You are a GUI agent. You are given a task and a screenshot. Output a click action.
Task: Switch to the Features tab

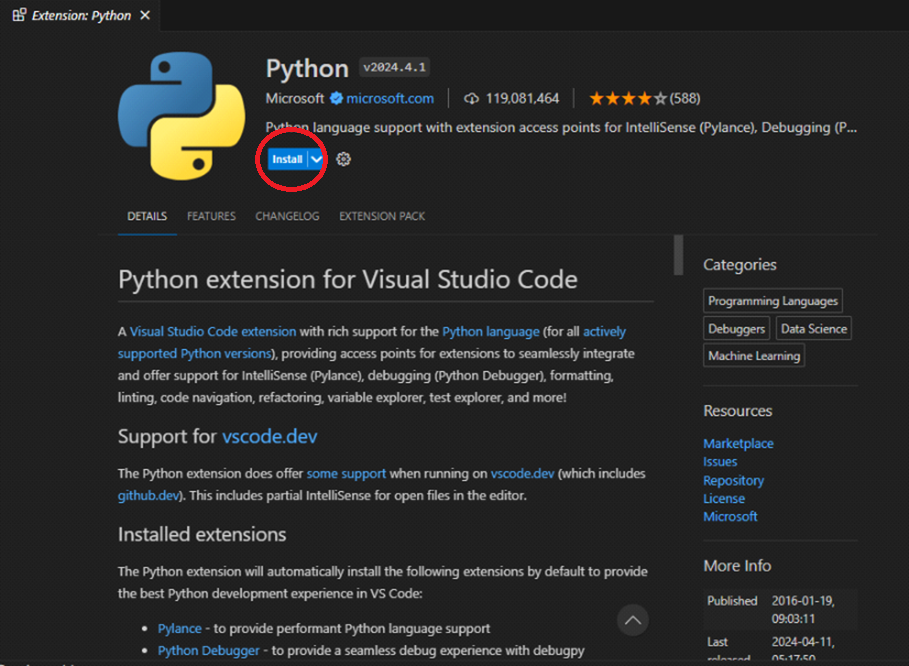click(211, 216)
